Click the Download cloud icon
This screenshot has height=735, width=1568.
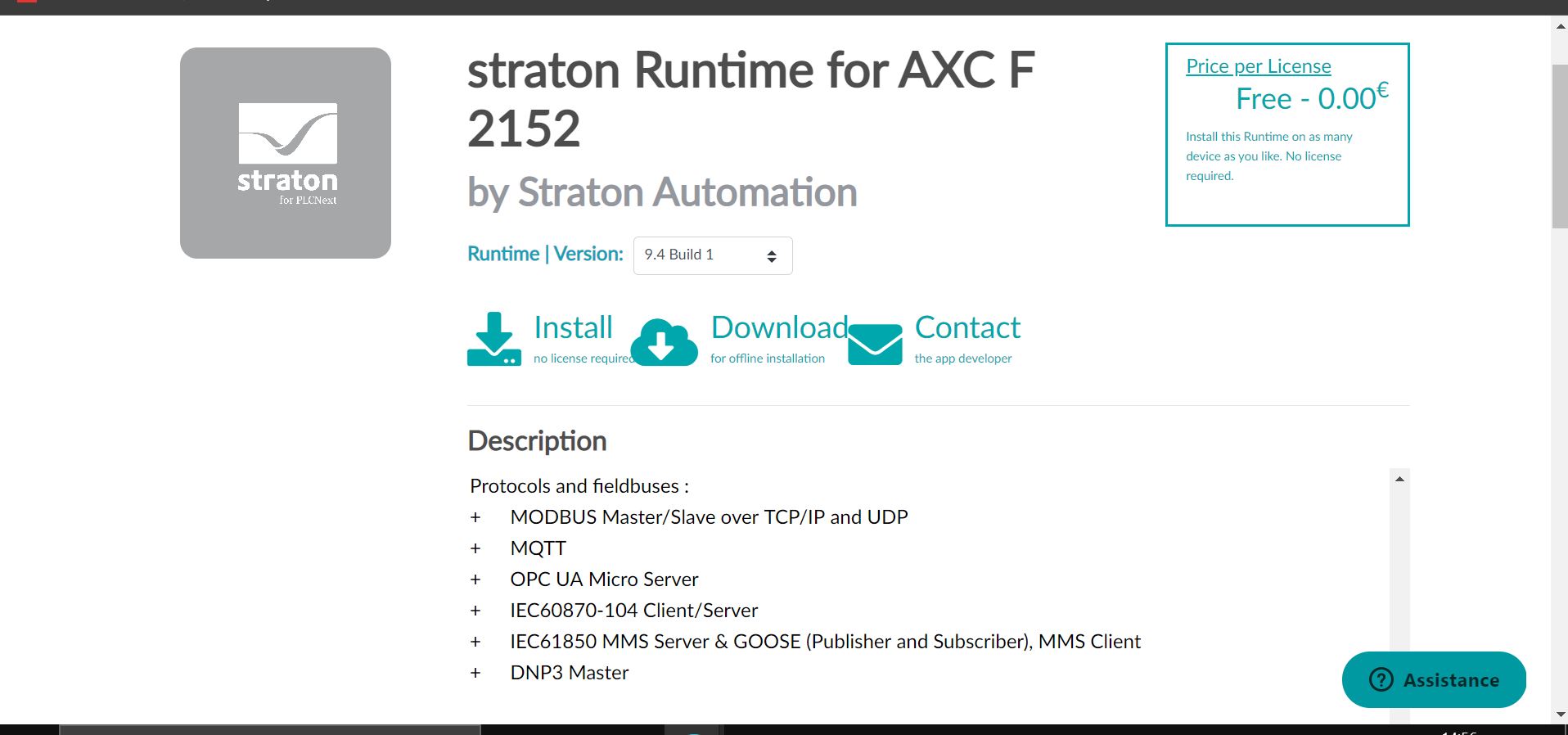point(664,342)
